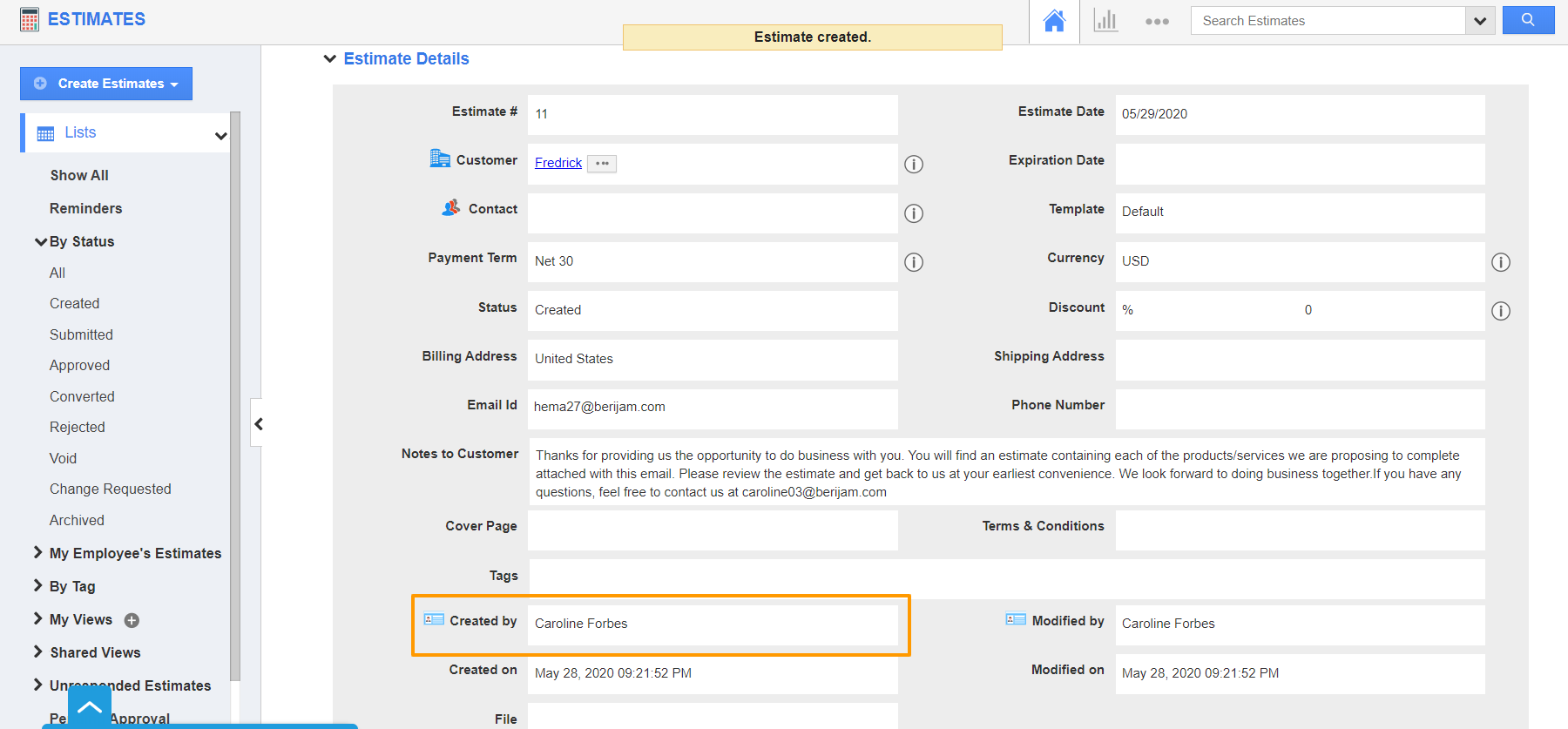Click the Contact person icon

pos(451,207)
